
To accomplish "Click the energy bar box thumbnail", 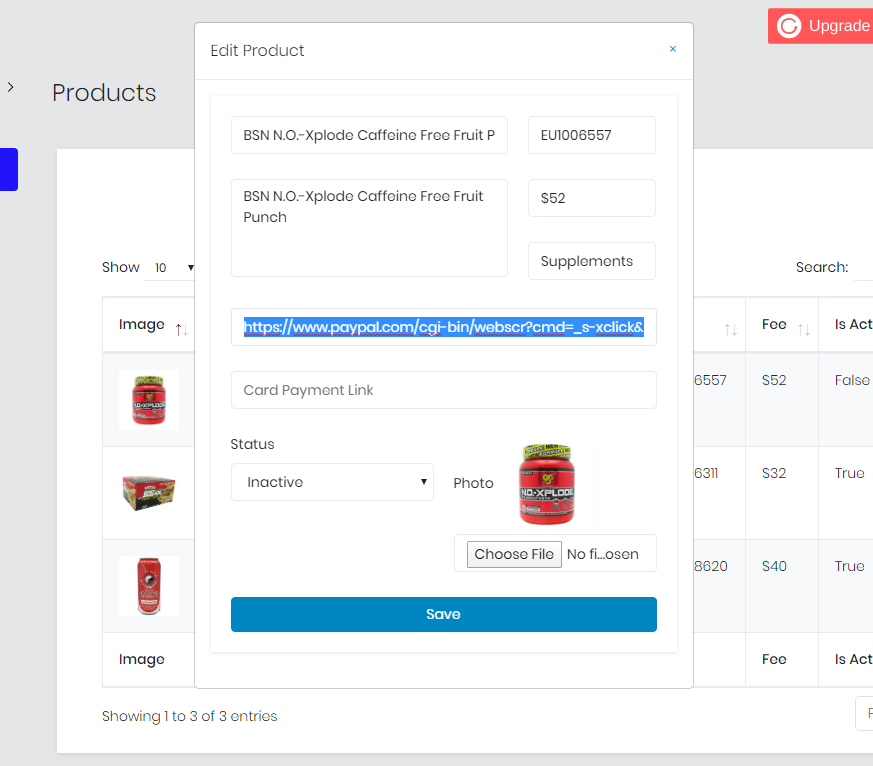I will [148, 493].
